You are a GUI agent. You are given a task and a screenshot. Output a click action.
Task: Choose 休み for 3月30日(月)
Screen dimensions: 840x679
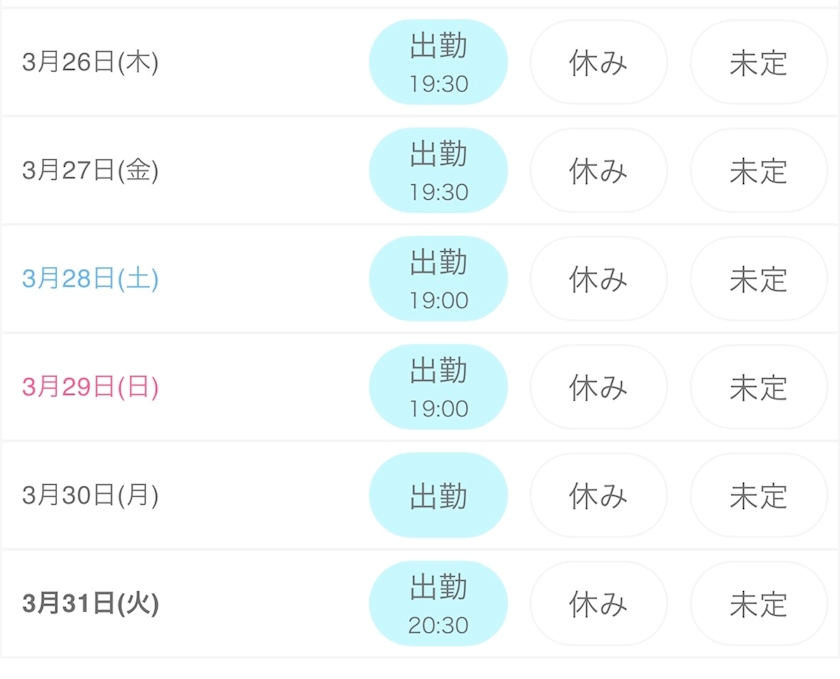coord(598,495)
